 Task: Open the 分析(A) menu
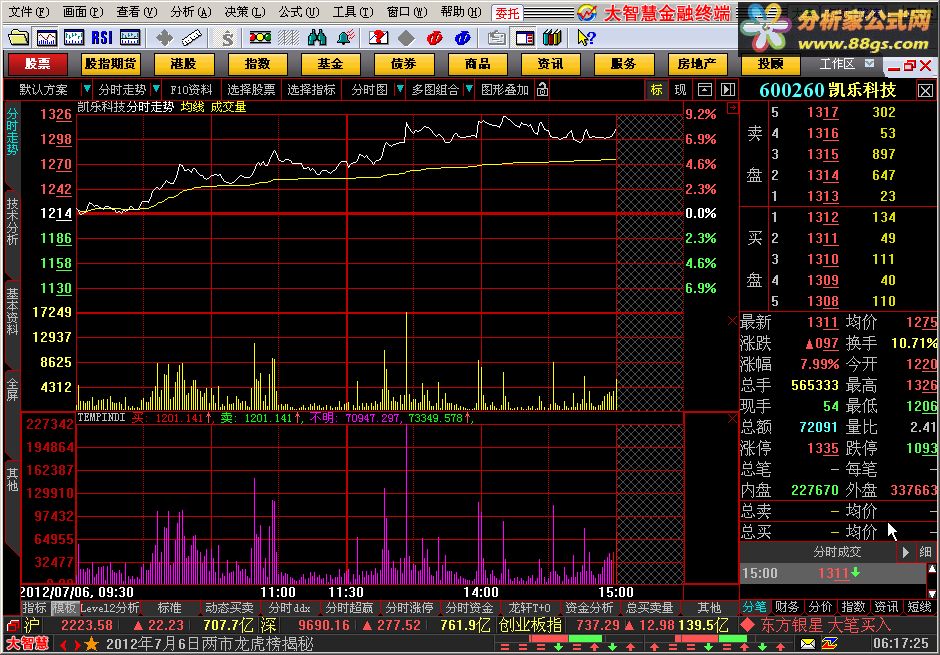pos(191,12)
